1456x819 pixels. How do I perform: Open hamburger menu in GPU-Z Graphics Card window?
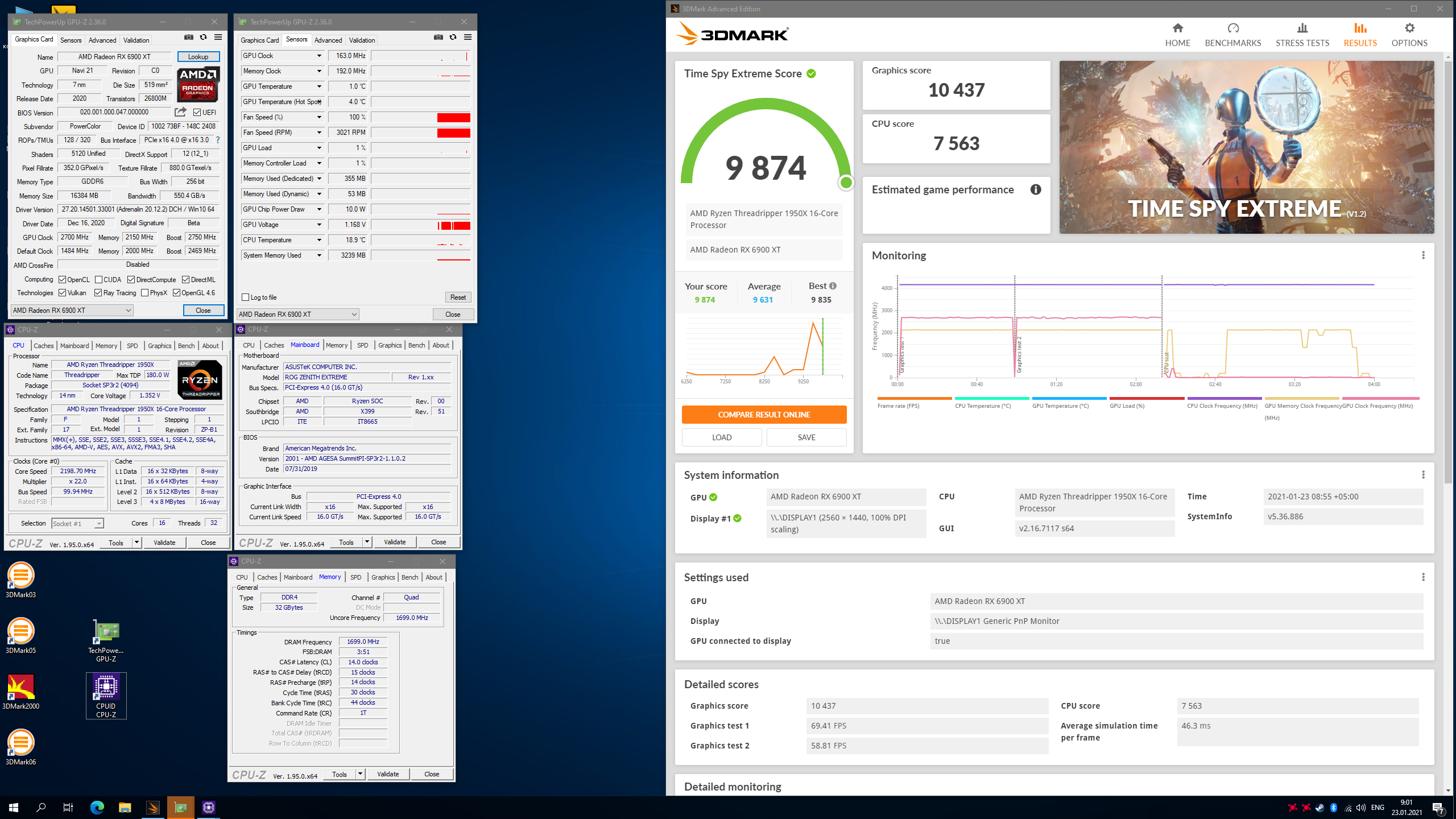click(x=218, y=38)
